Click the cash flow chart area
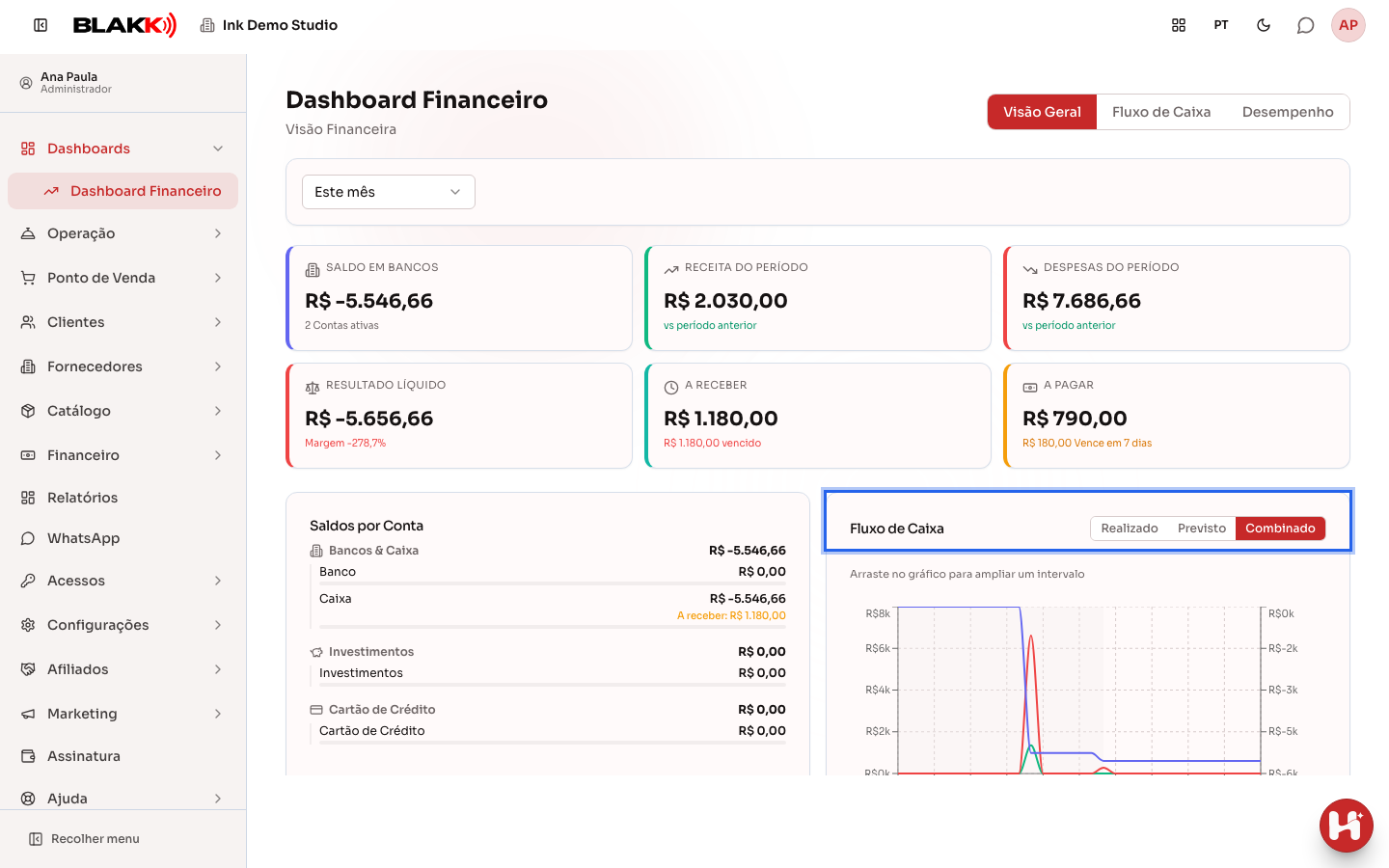This screenshot has width=1389, height=868. (1078, 690)
